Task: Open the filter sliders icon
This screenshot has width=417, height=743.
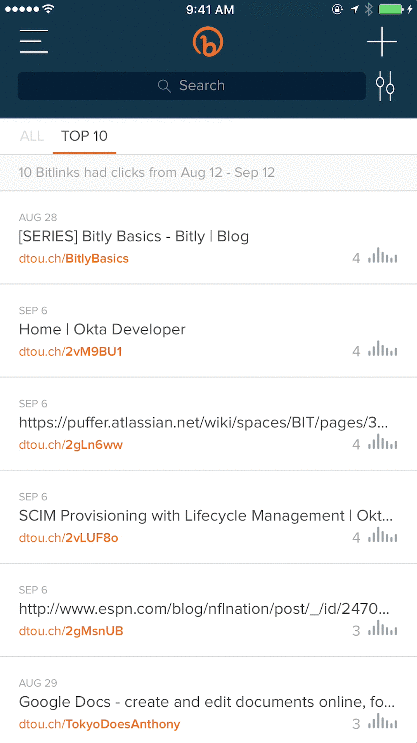Action: [x=385, y=86]
